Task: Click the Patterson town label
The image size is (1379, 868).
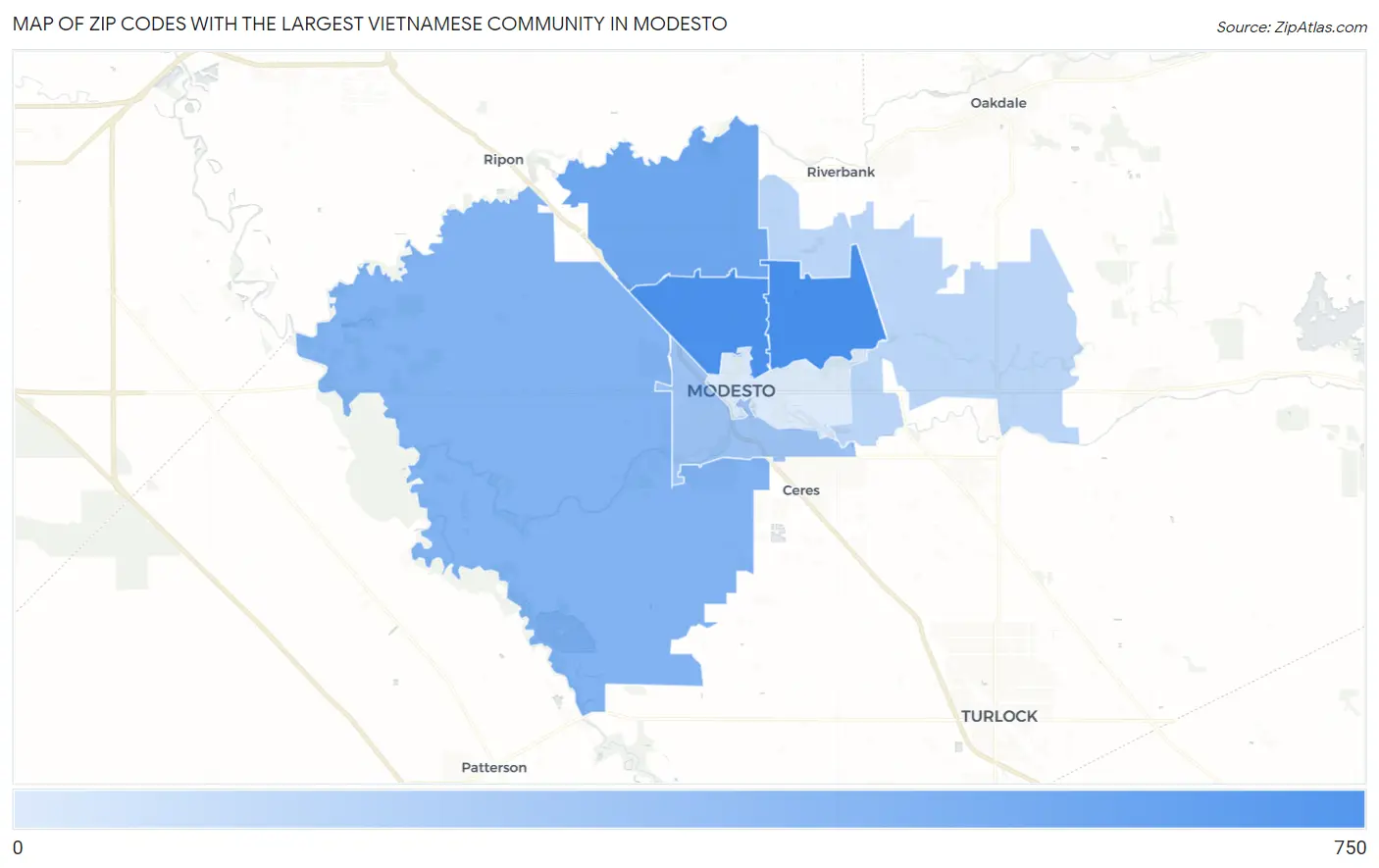Action: (494, 768)
